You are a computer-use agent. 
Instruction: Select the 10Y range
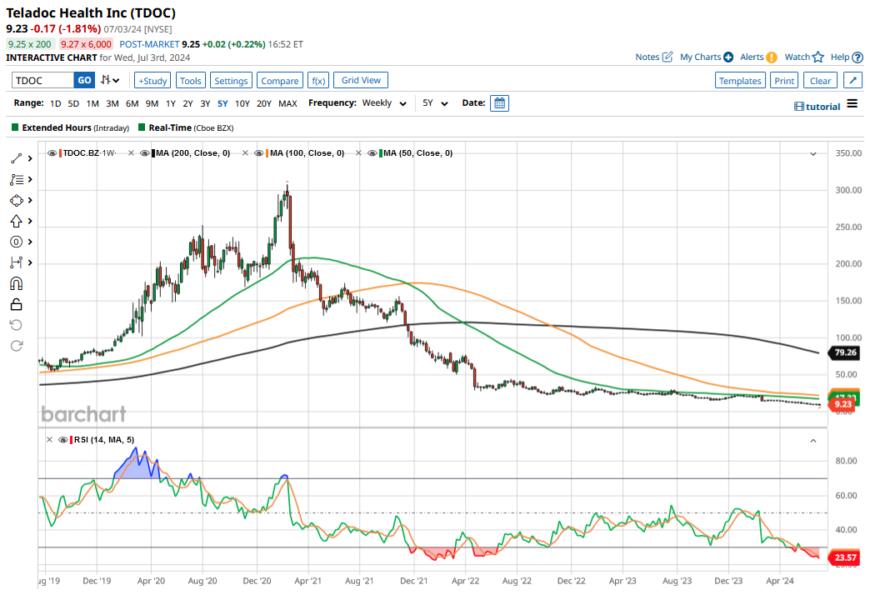242,104
